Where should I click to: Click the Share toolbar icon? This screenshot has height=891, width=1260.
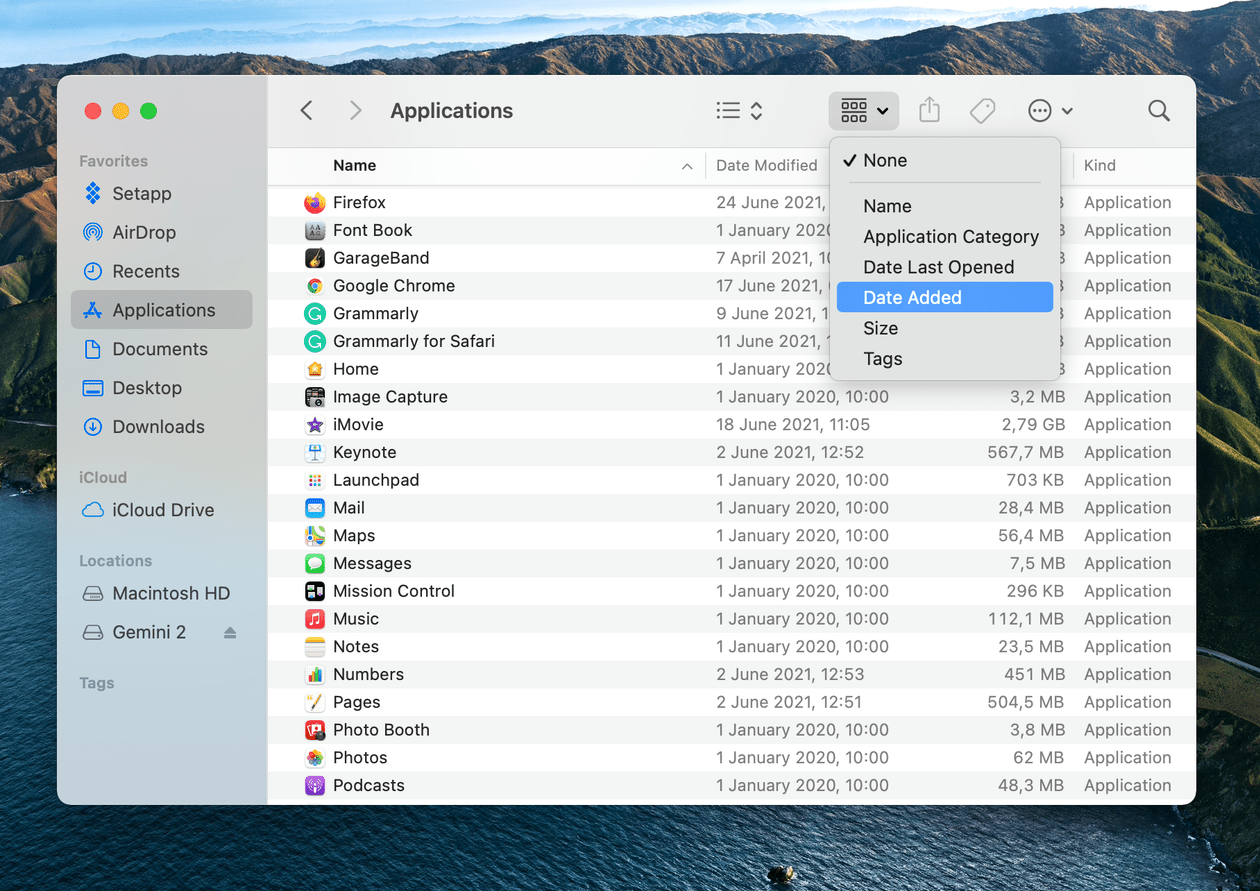click(x=929, y=110)
